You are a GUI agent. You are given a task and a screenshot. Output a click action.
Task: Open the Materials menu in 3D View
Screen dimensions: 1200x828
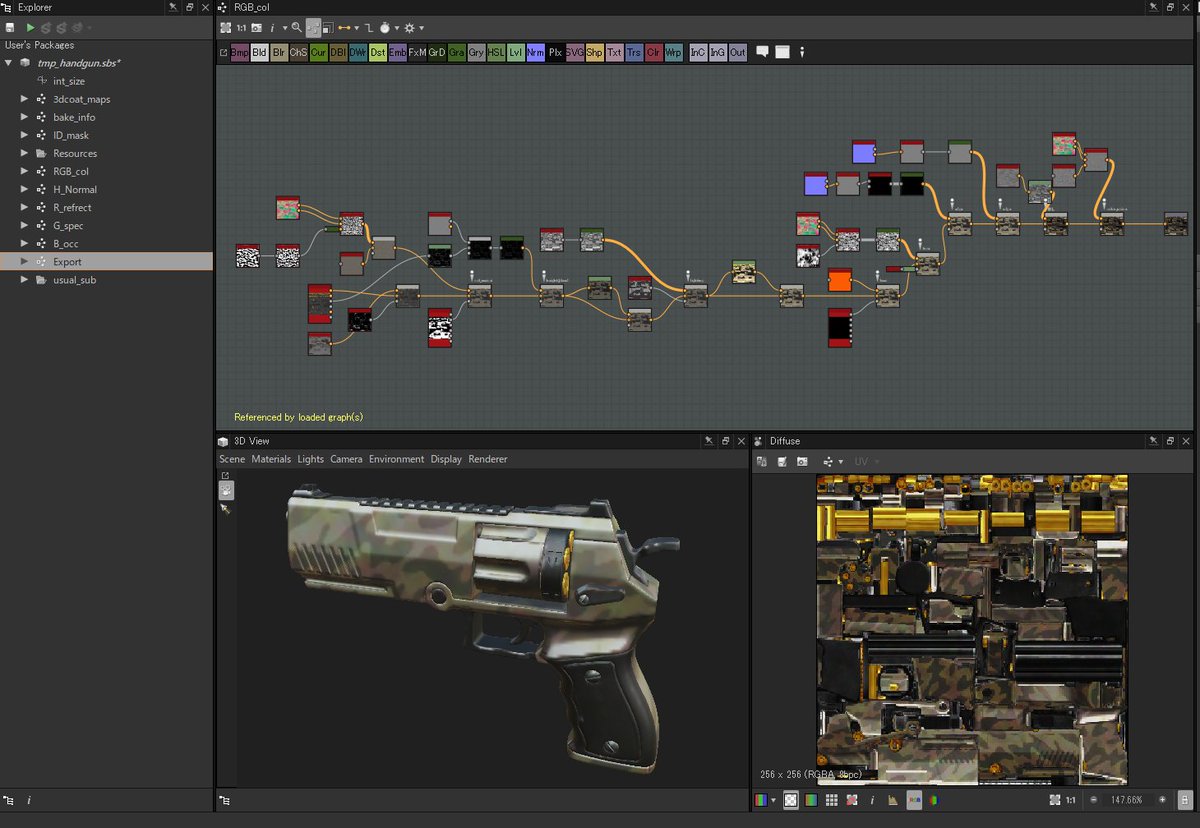(271, 459)
